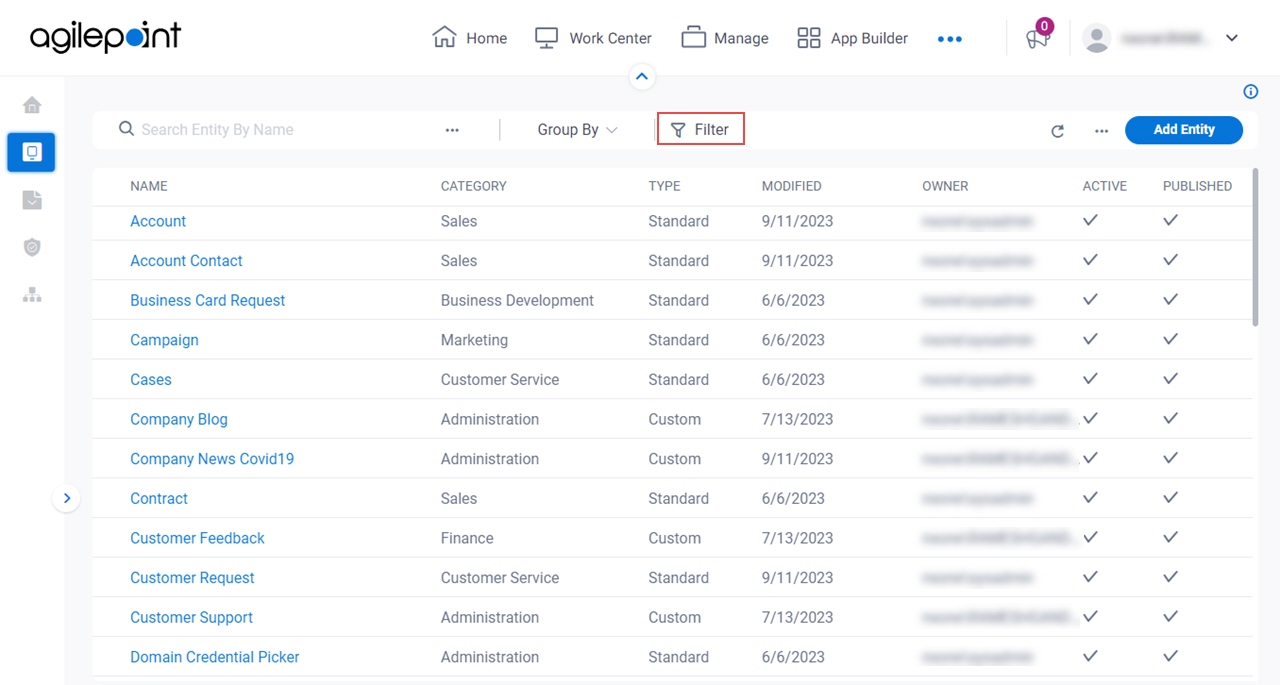The image size is (1280, 685).
Task: Open the Customer Request entity
Action: pyautogui.click(x=192, y=578)
